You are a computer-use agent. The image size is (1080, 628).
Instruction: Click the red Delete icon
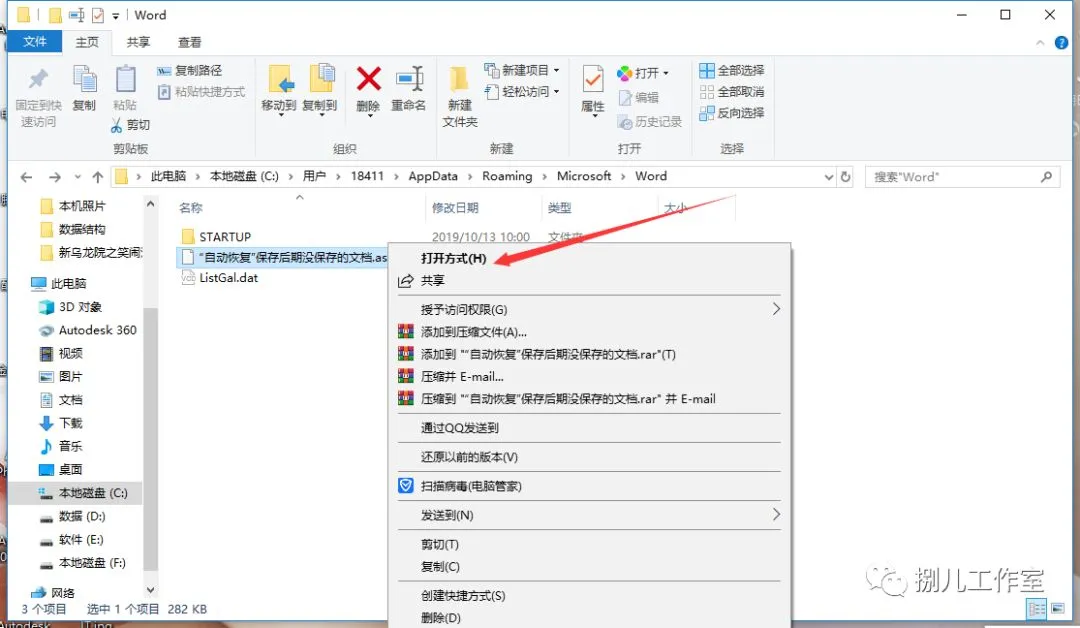368,78
